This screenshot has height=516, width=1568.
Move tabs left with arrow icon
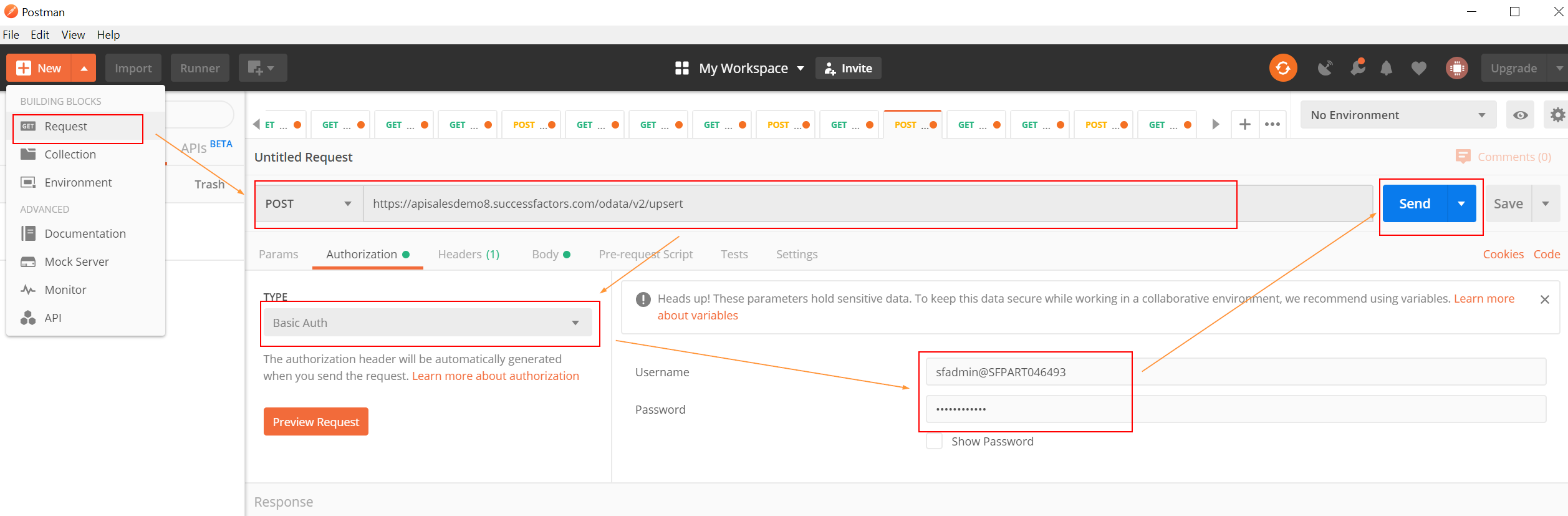coord(256,124)
